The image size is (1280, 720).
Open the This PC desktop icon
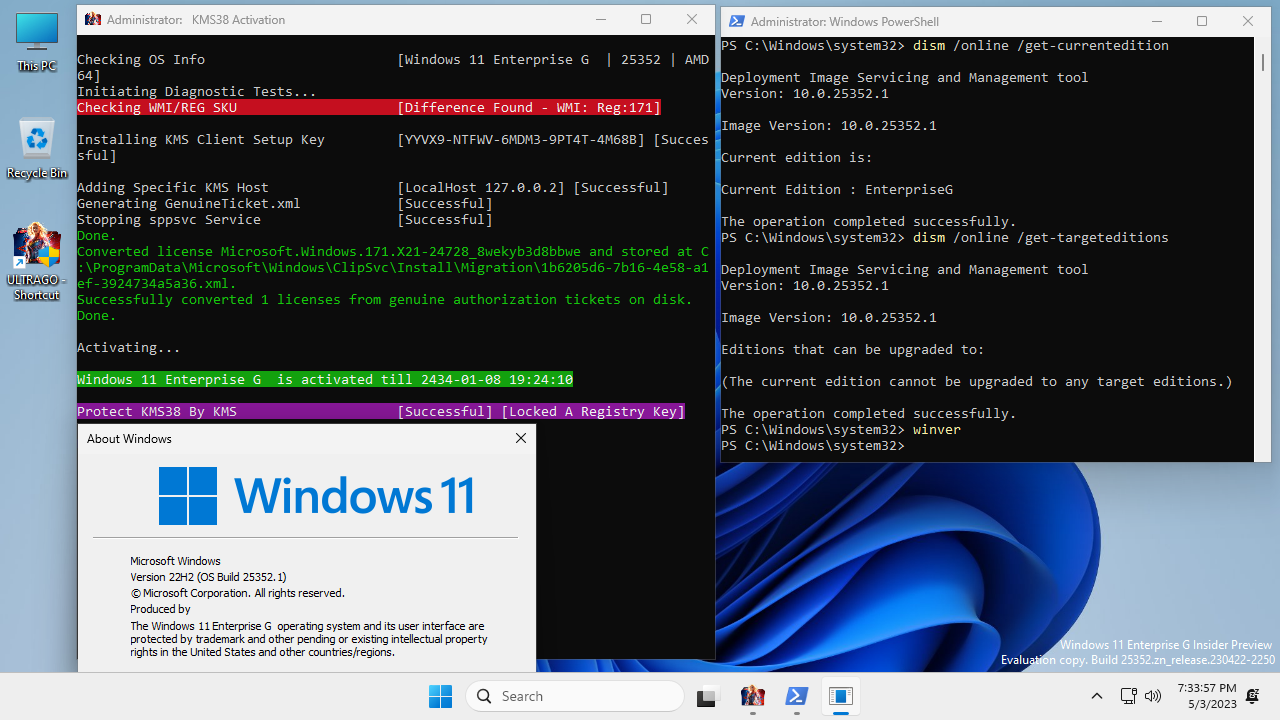[x=37, y=43]
